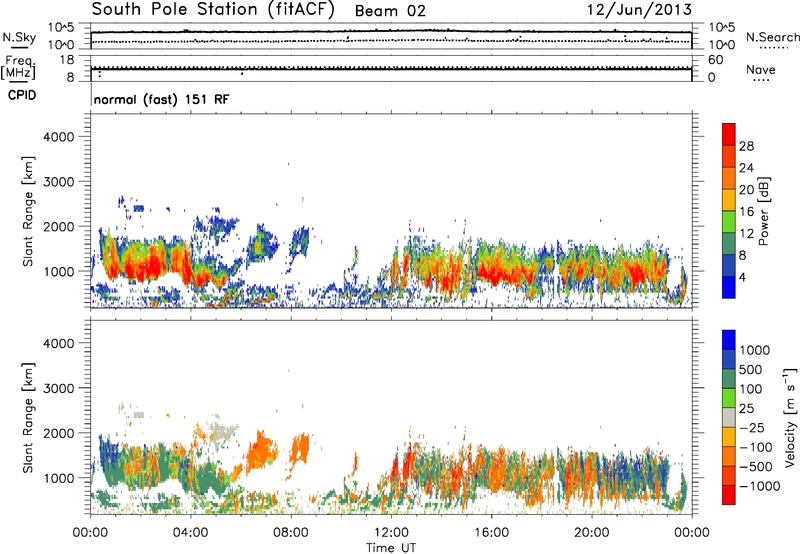The image size is (800, 554).
Task: Pick Velocity colorbar segment between -1000 and -500
Action: coord(729,475)
